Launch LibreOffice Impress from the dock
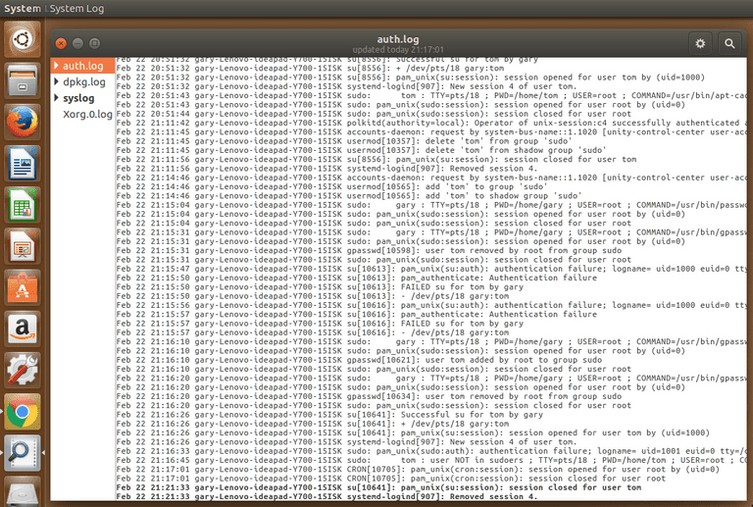The image size is (753, 507). pos(22,246)
